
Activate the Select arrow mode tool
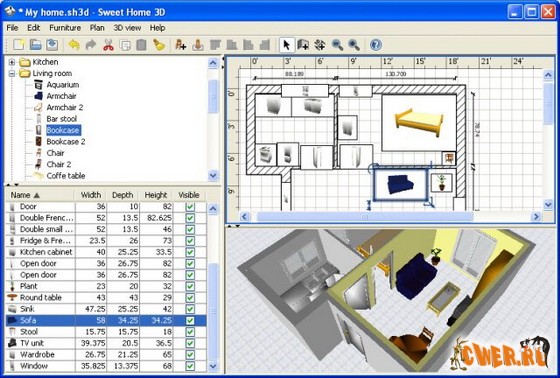pyautogui.click(x=286, y=45)
